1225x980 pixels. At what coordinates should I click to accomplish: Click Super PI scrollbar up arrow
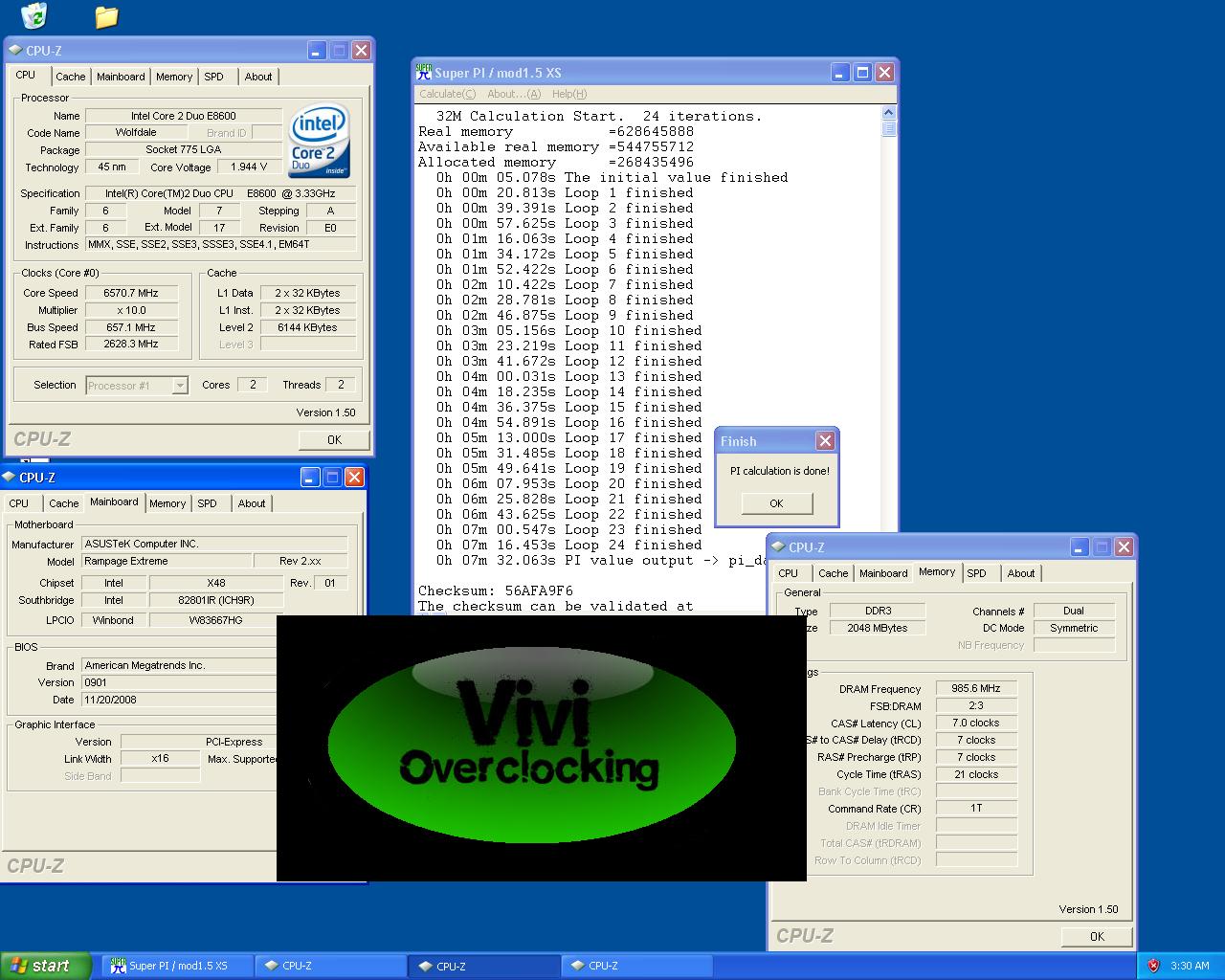click(889, 114)
